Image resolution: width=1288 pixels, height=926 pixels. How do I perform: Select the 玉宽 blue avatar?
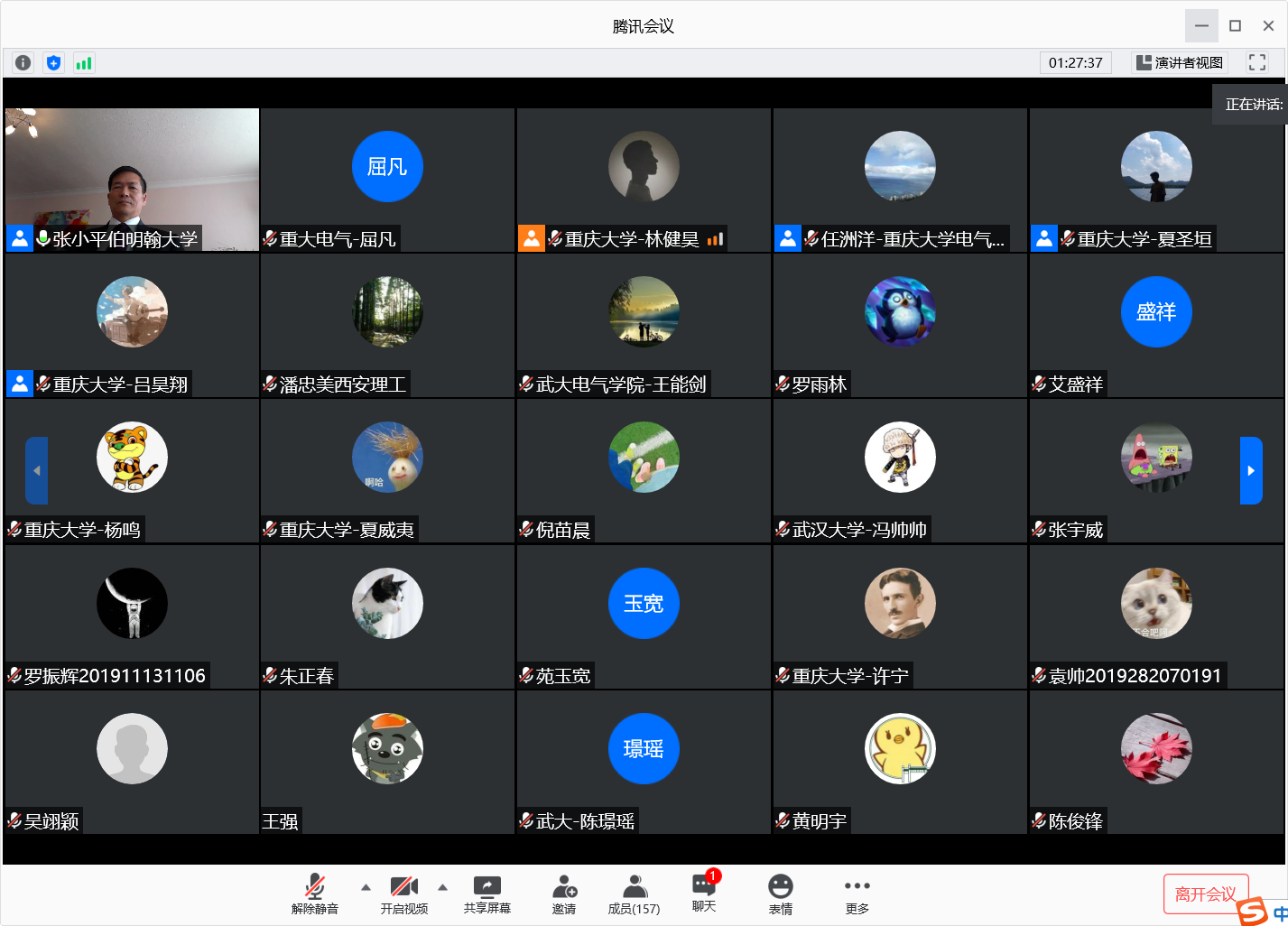click(644, 603)
